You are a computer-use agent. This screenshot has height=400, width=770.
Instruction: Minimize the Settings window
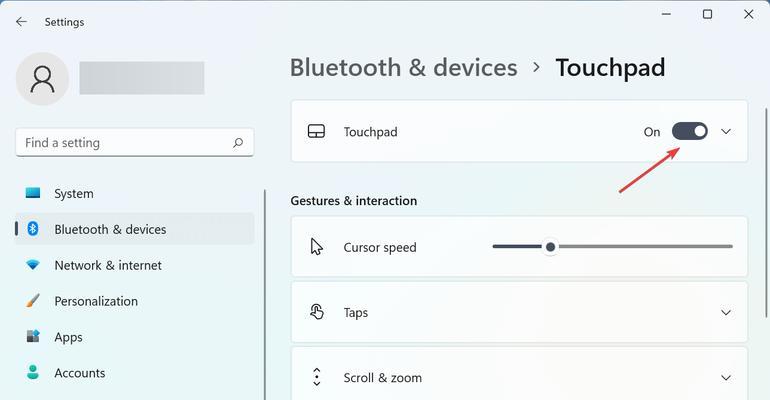pos(666,14)
